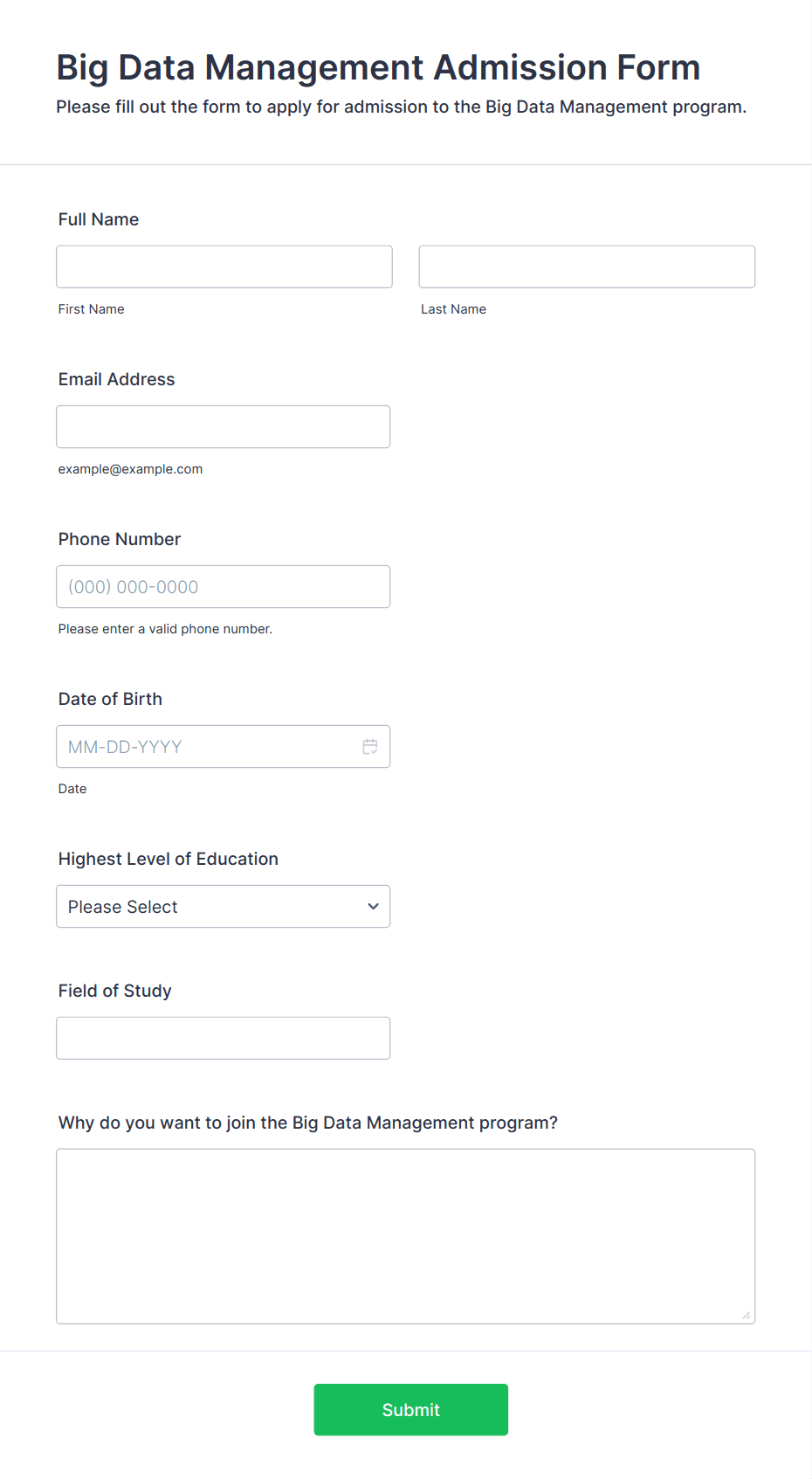
Task: Click the textarea resize grip icon
Action: click(747, 1315)
